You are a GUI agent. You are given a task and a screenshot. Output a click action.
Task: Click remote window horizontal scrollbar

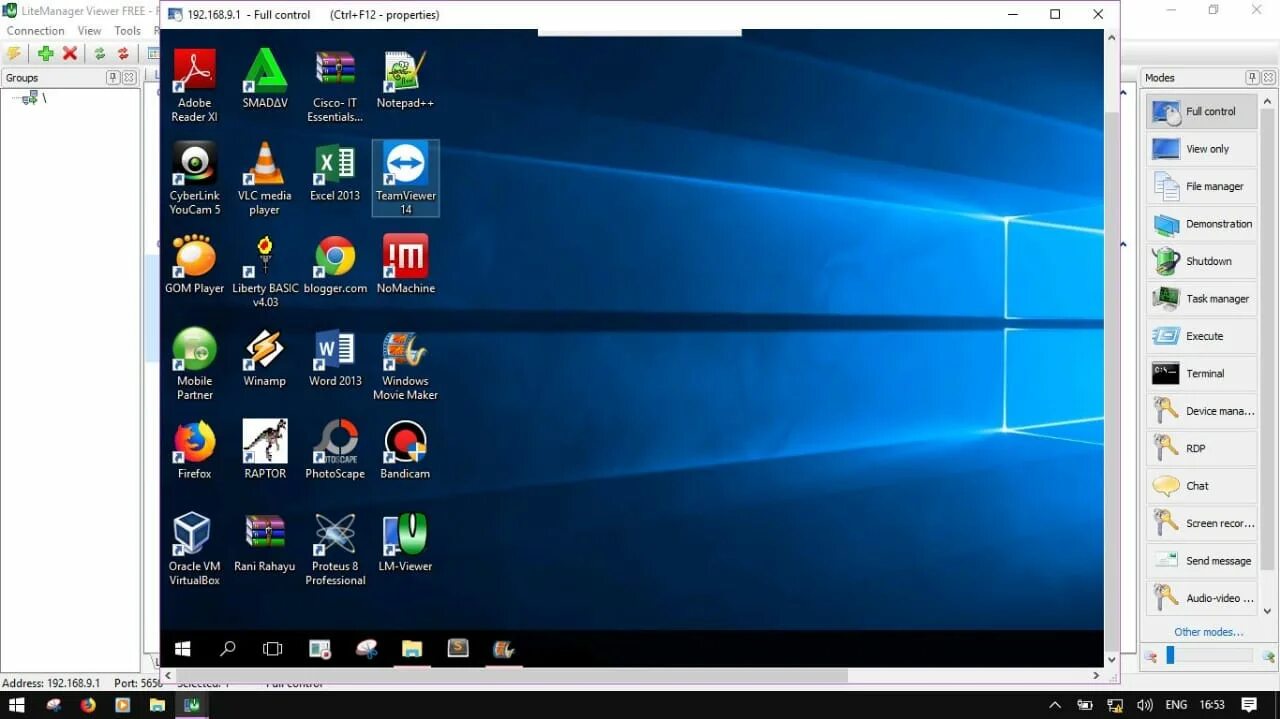510,675
